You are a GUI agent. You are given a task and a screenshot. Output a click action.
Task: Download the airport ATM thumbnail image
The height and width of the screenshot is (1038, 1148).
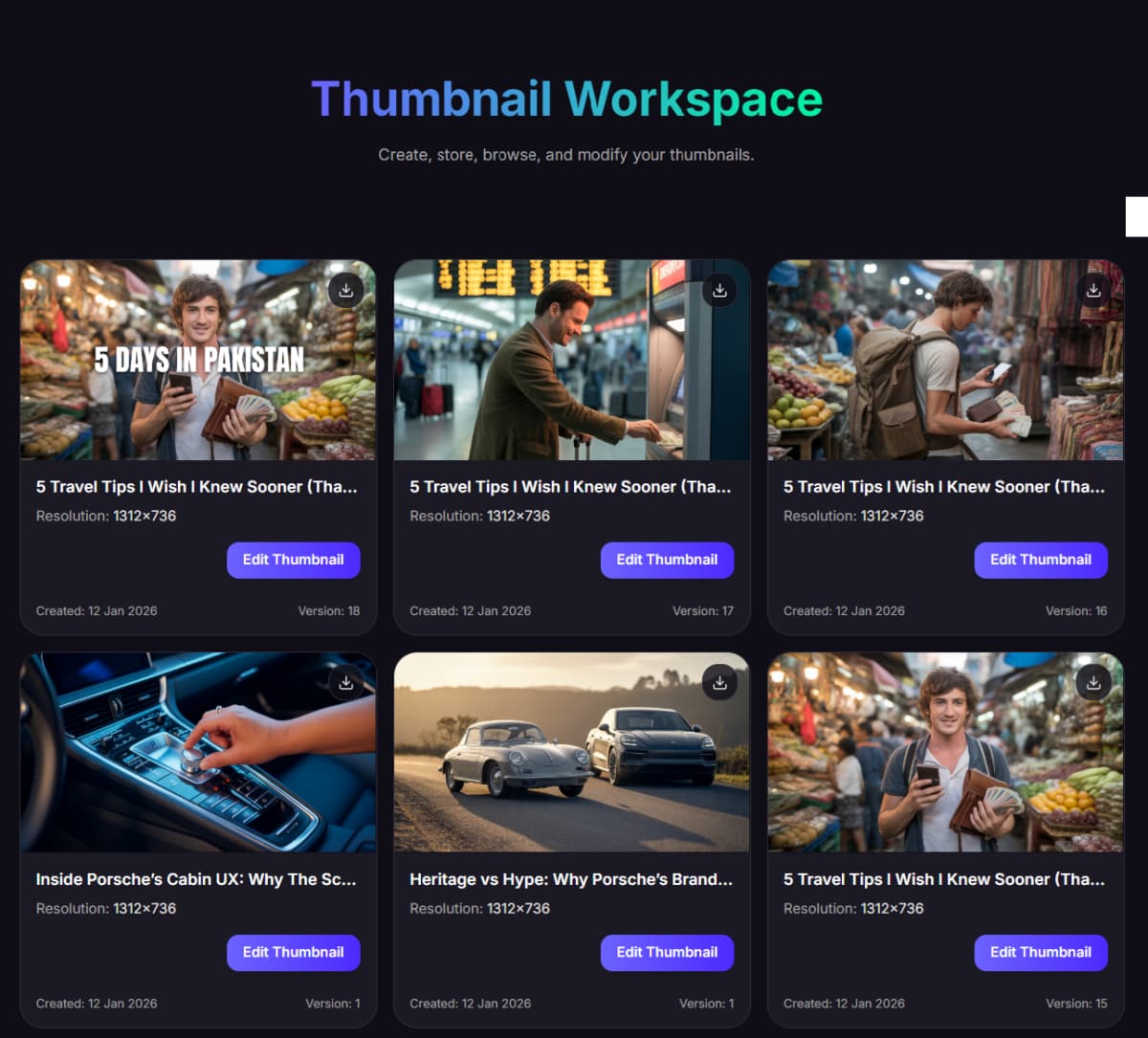(x=719, y=290)
